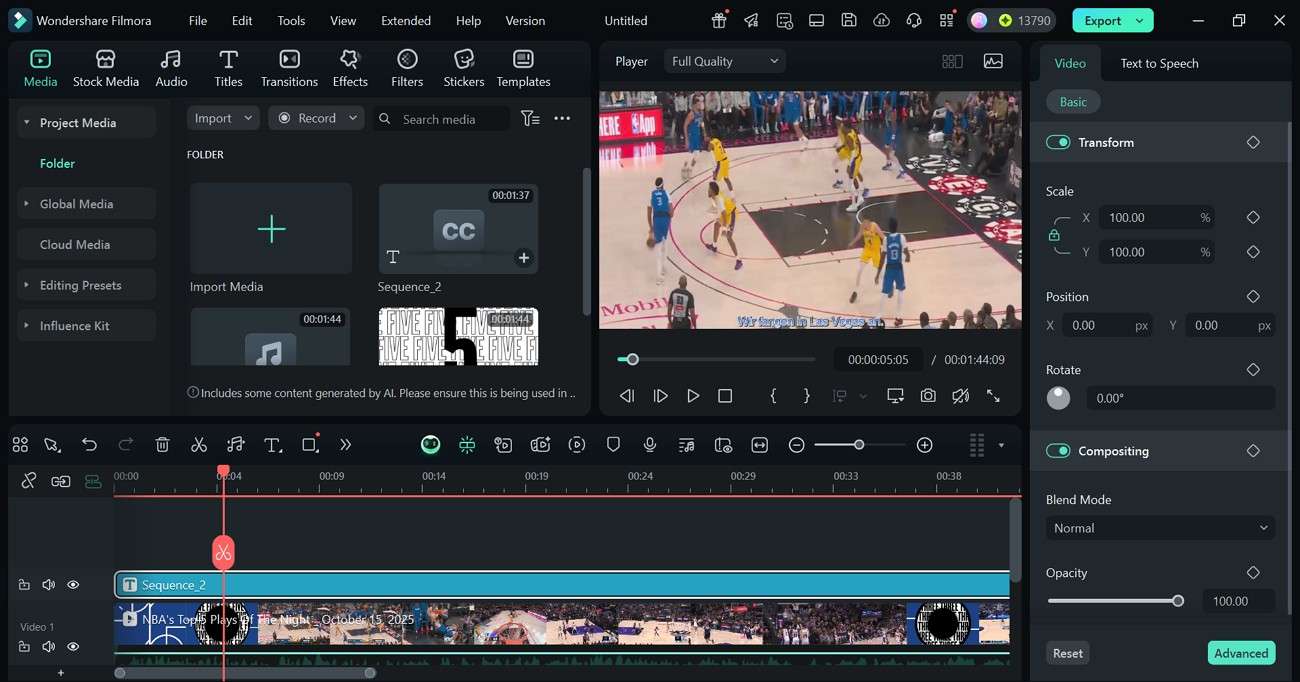Image resolution: width=1300 pixels, height=682 pixels.
Task: Open the Import dropdown
Action: point(223,118)
